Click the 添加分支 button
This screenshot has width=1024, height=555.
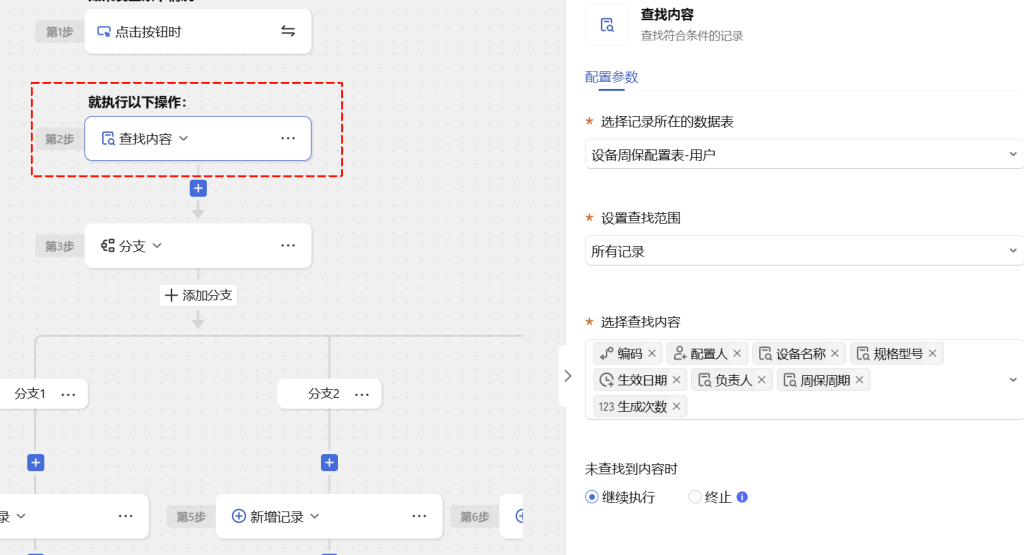coord(199,295)
